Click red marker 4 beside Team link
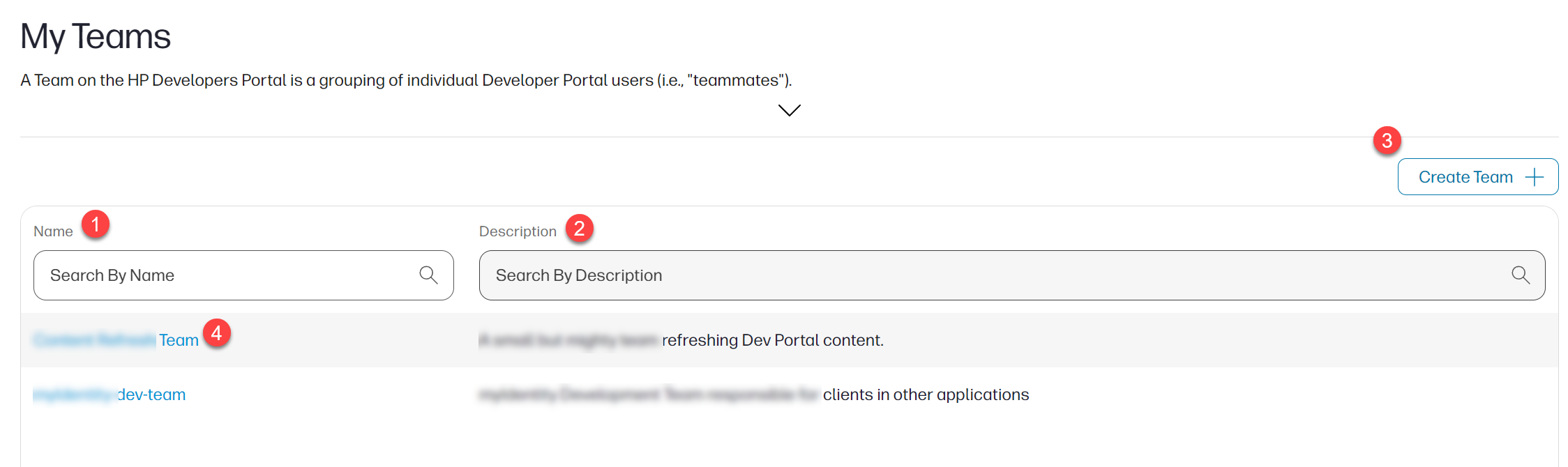This screenshot has width=1568, height=467. point(217,333)
